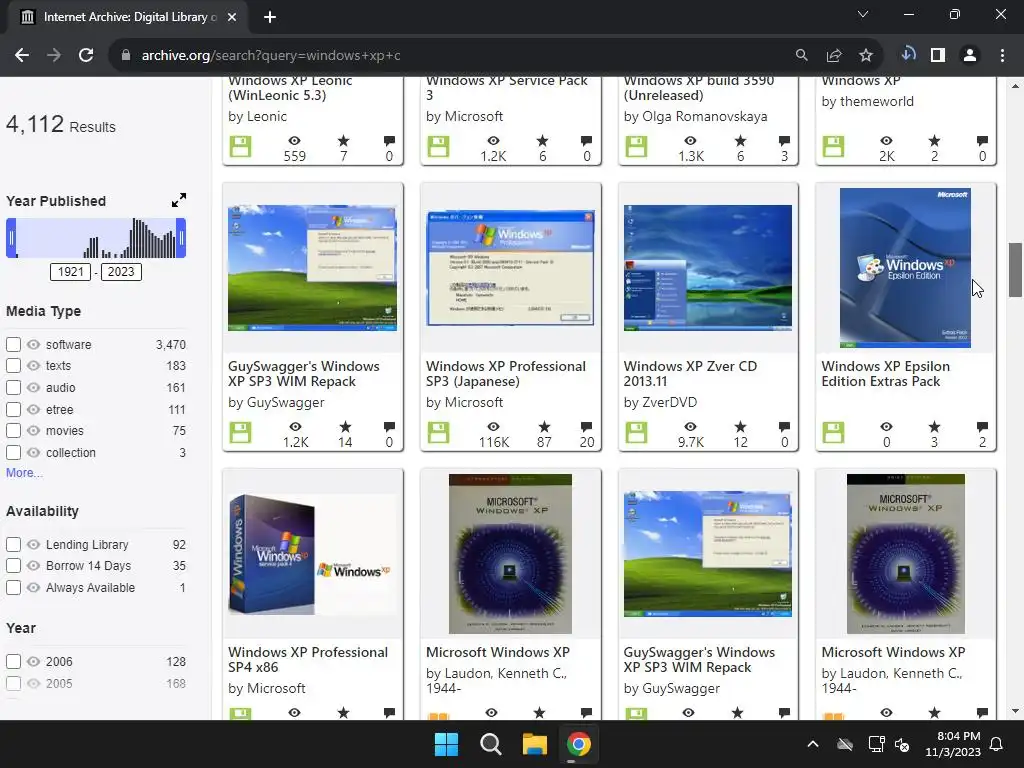Click Chrome icon in taskbar
1024x768 pixels.
[579, 744]
